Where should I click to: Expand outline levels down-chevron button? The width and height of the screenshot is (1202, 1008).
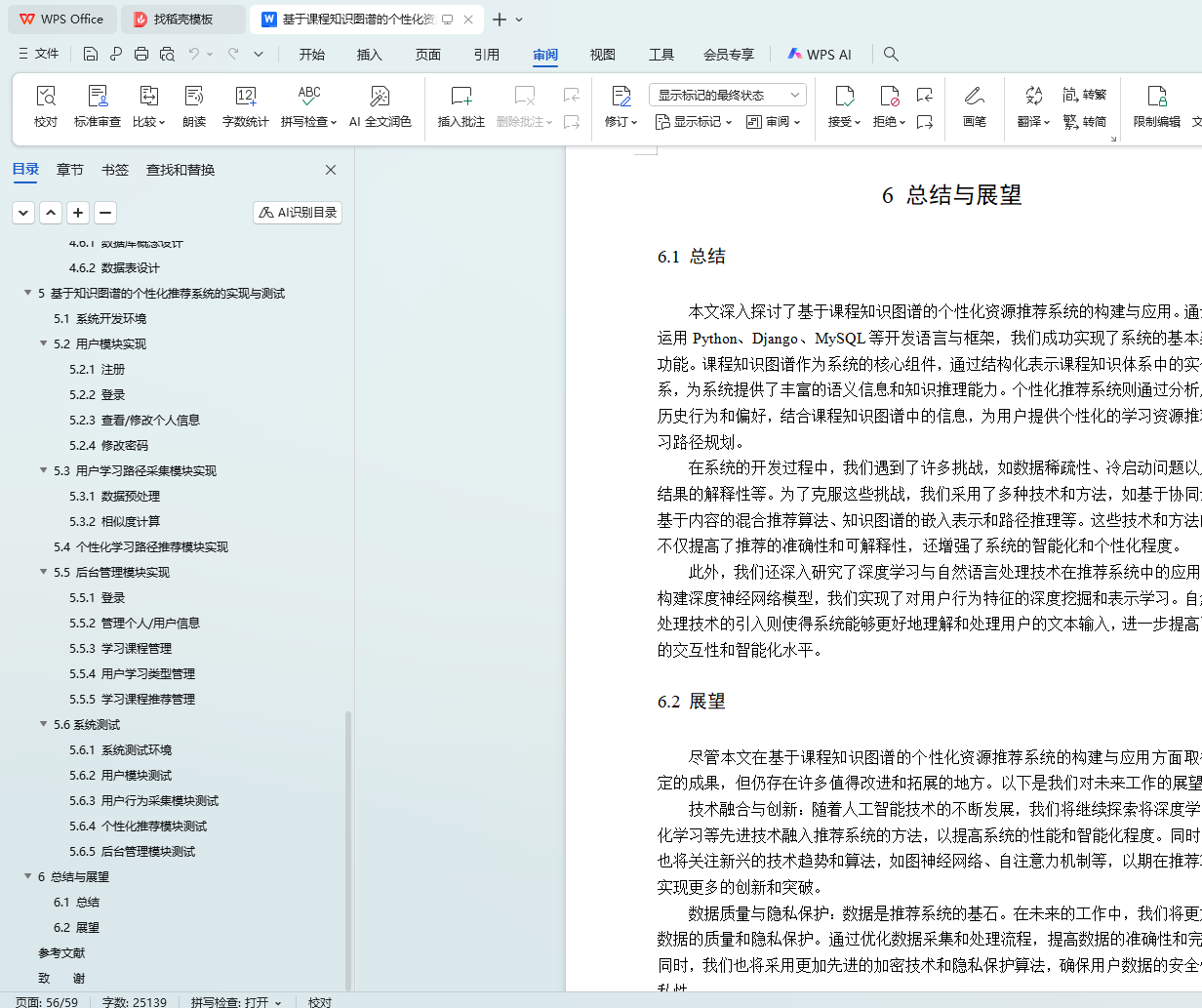[23, 212]
